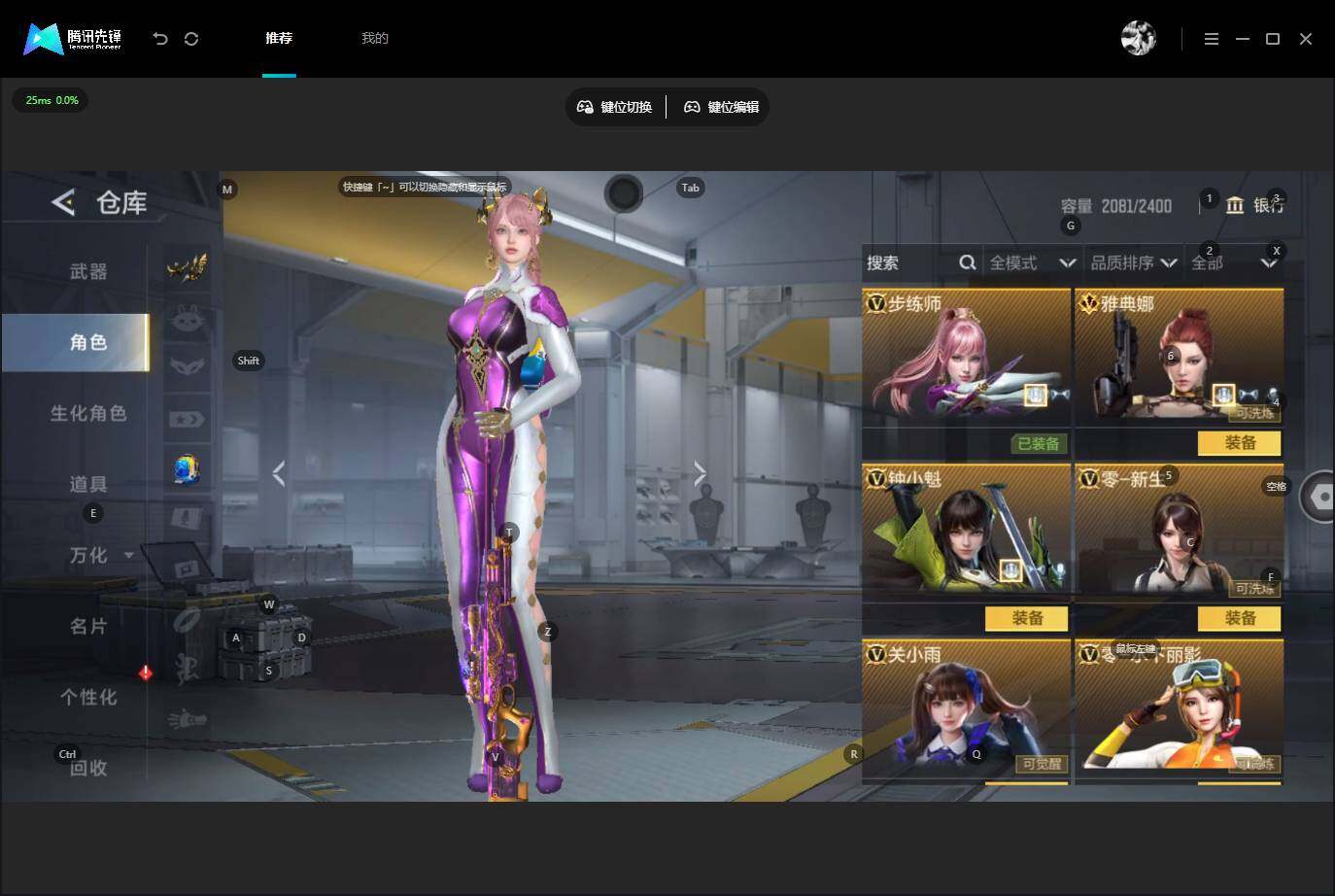The image size is (1335, 896).
Task: Open the dance pose slot icon
Action: coord(187,669)
